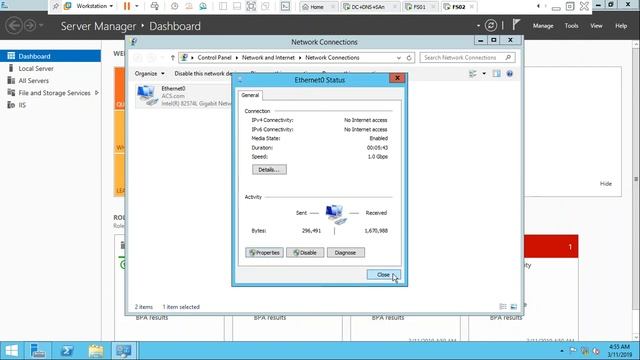Viewport: 640px width, 360px height.
Task: Launch PowerShell from the taskbar
Action: pos(67,351)
